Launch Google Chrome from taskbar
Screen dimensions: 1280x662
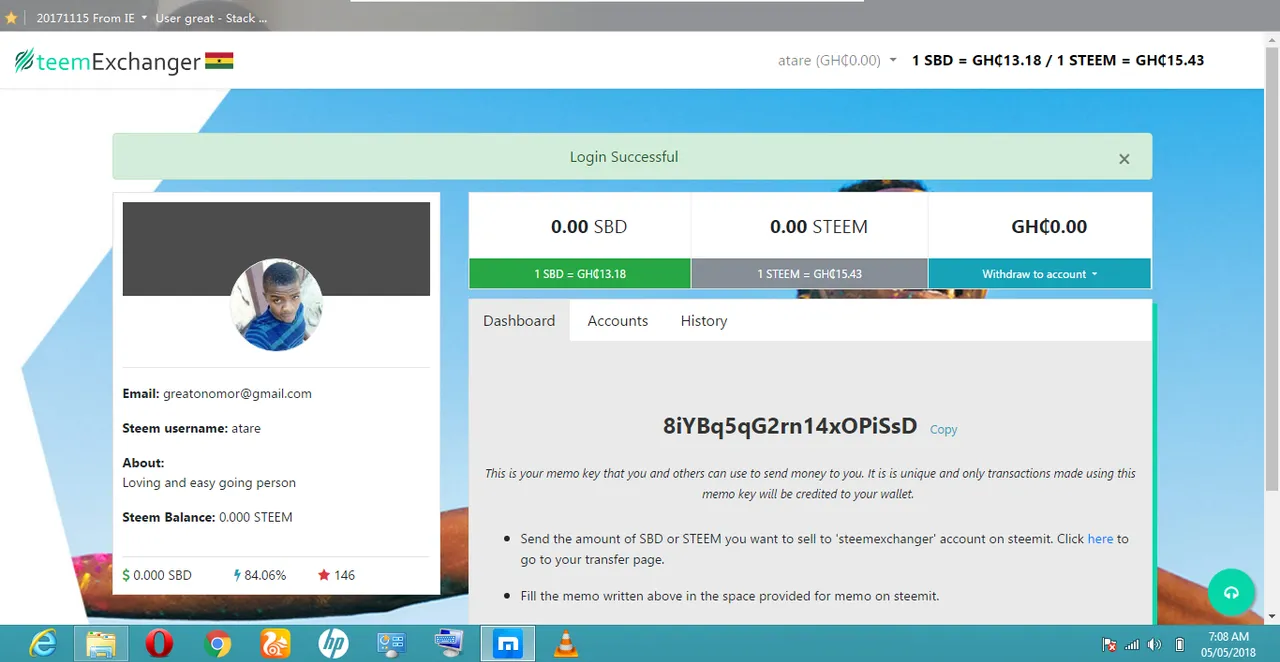pos(217,644)
